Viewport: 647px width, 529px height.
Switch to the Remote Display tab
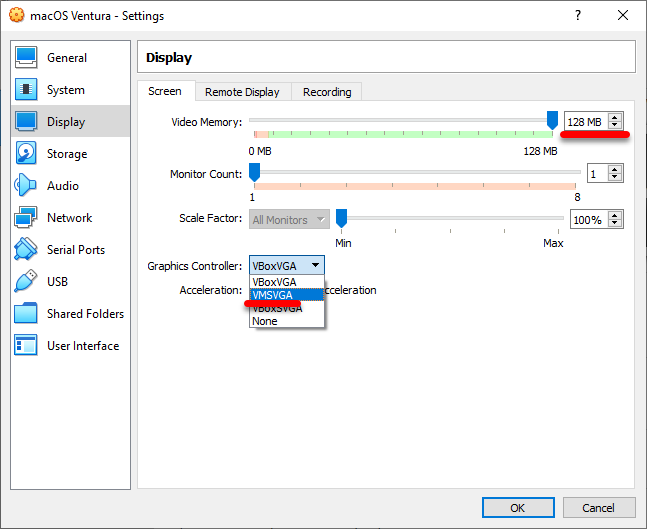[242, 92]
